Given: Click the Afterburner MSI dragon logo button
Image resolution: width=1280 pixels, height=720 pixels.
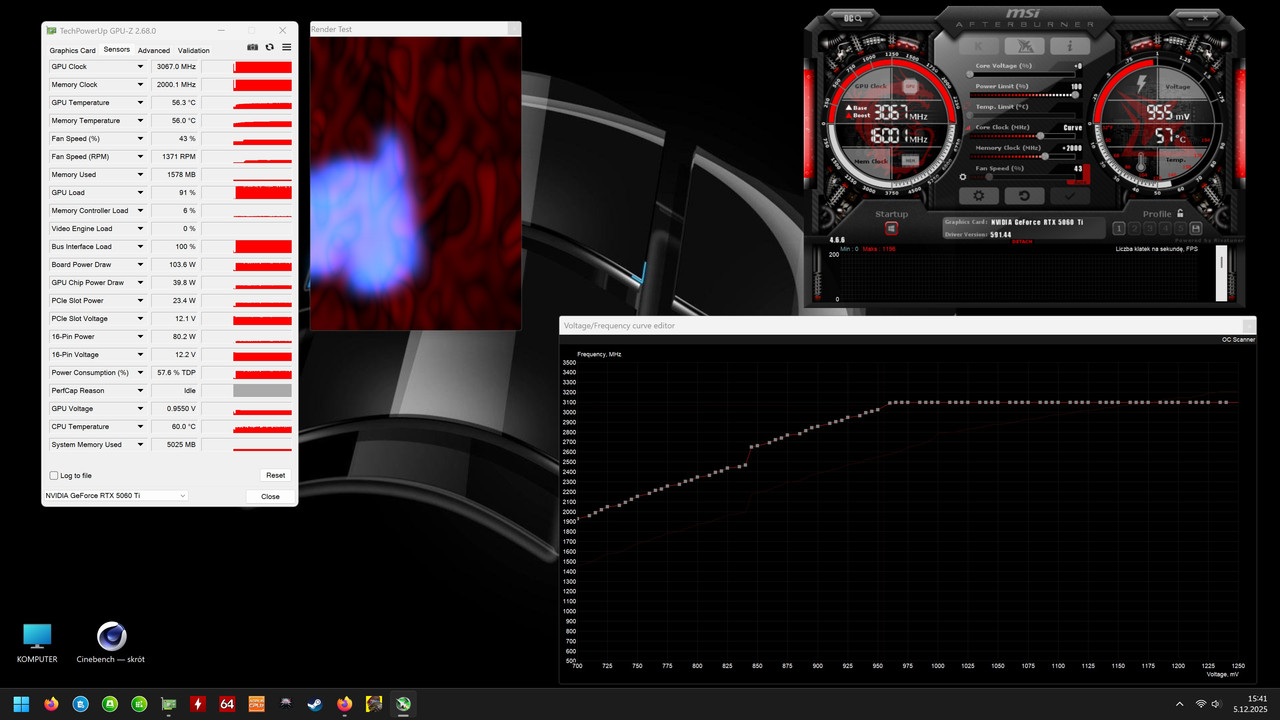Looking at the screenshot, I should 1024,46.
